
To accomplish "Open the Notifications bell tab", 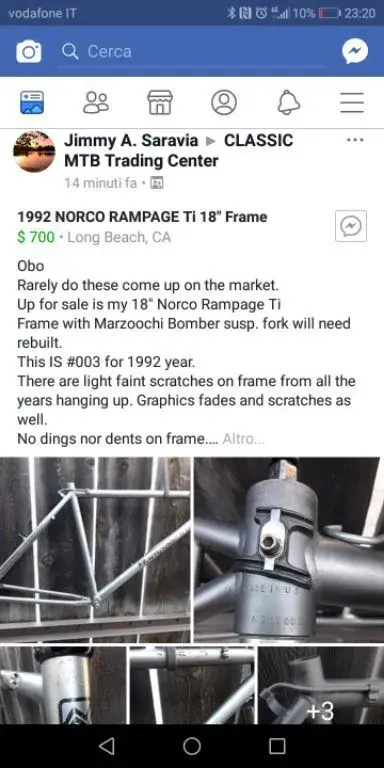I will coord(288,103).
